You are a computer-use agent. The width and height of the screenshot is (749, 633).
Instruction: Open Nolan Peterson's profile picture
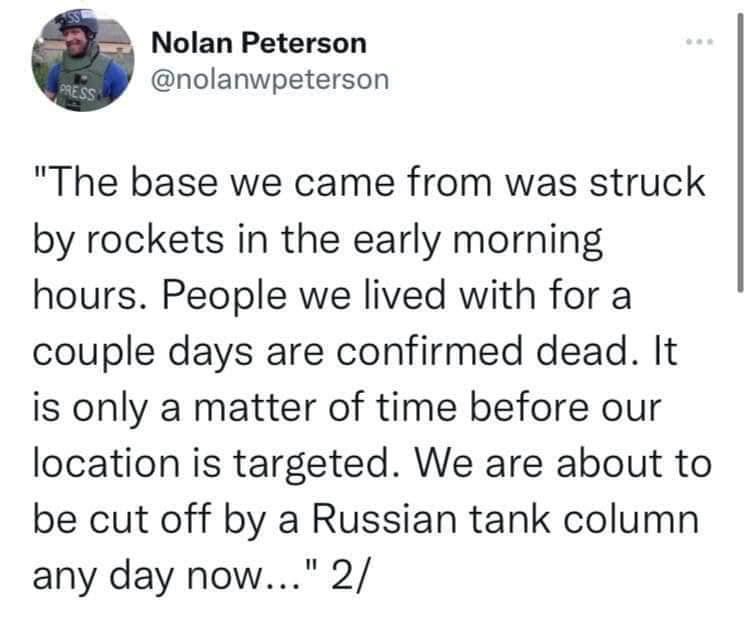(83, 61)
